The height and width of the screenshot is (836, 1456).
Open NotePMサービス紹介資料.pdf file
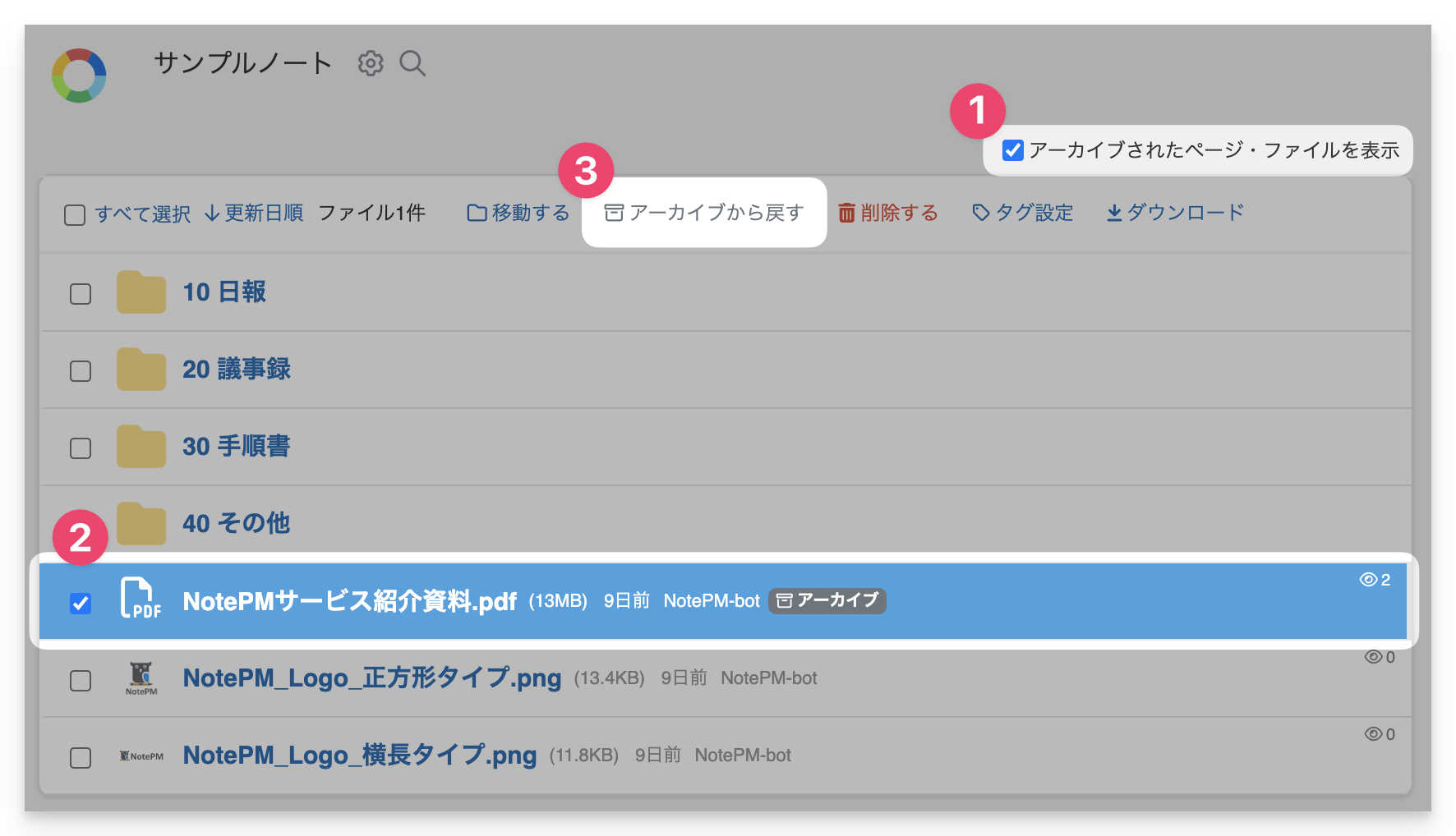click(350, 602)
